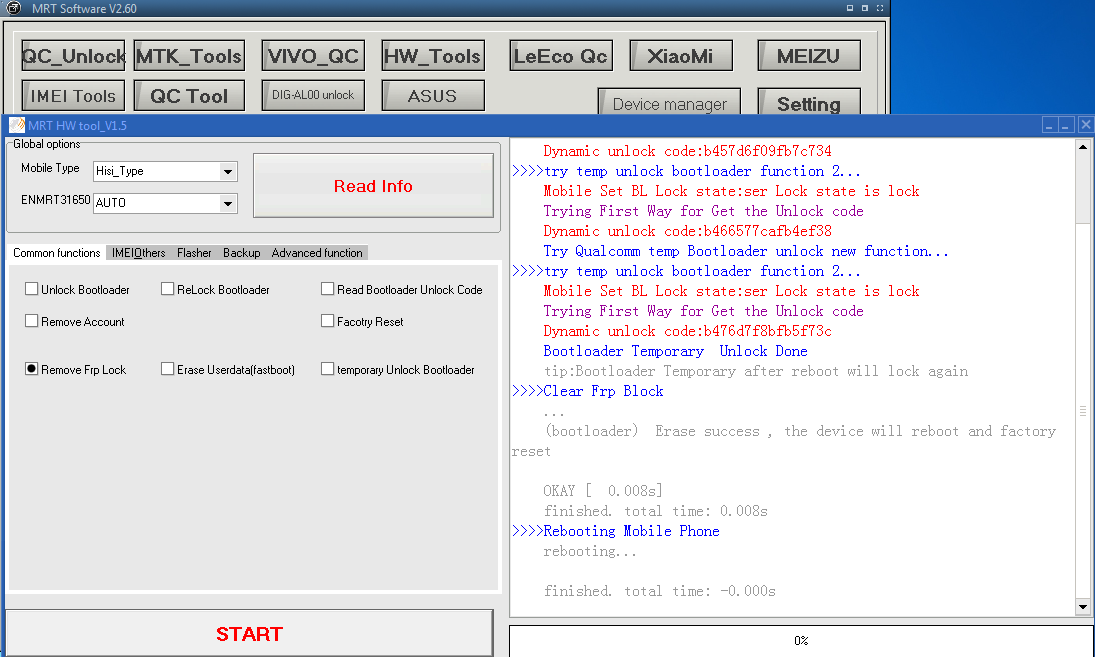Click 'Dynamic unlock code:b457d6f09fb7c734' log line
Screen dimensions: 1095x657
click(687, 151)
